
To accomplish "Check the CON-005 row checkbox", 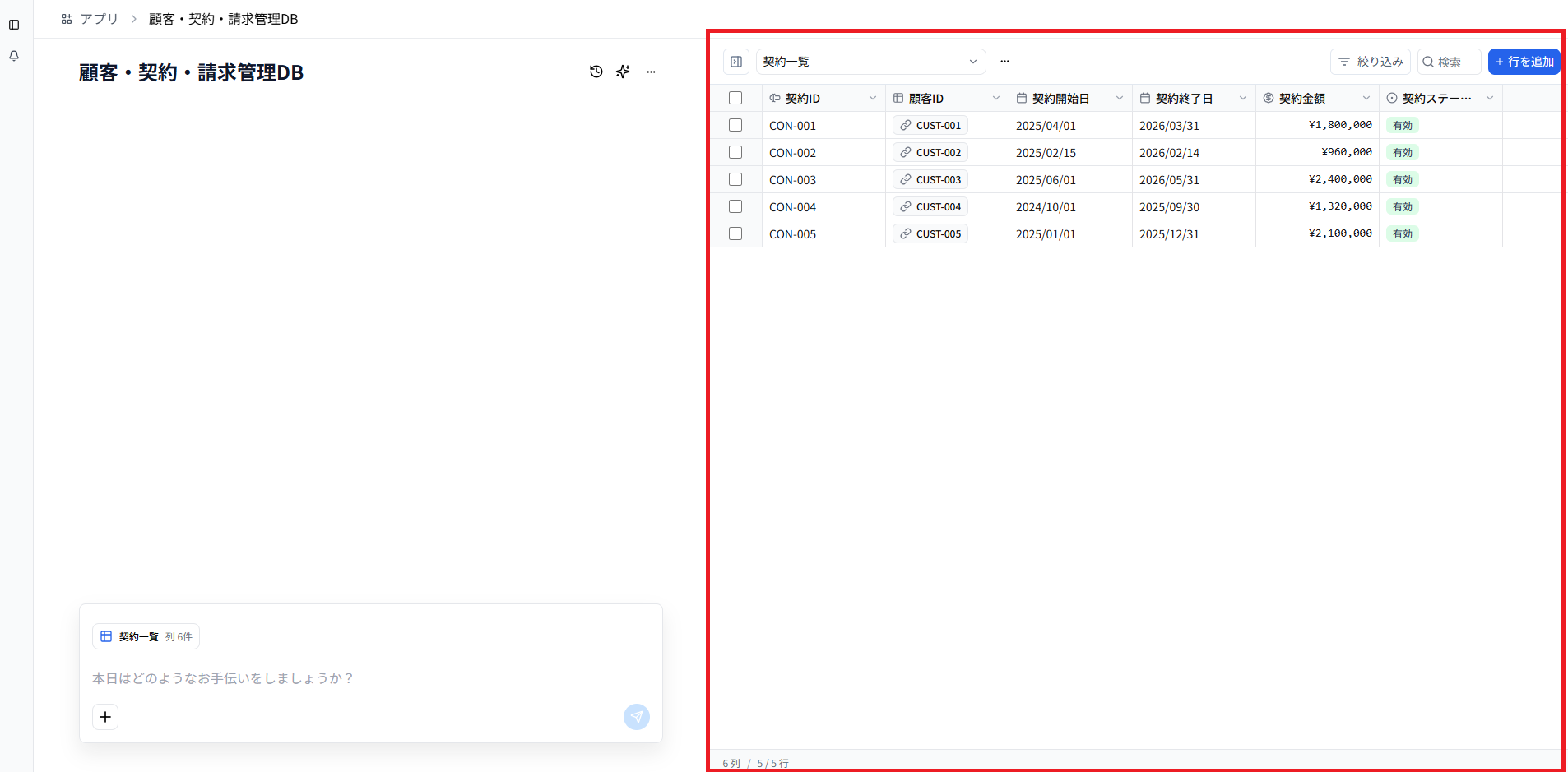I will pos(735,233).
